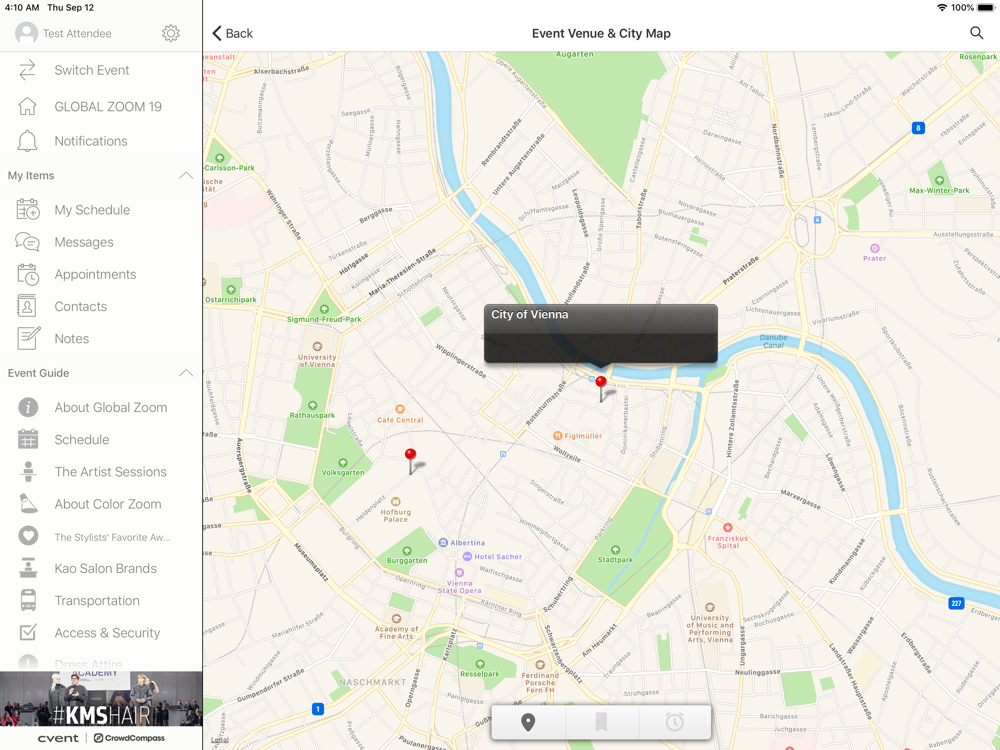Select the Kao Salon Brands entry
This screenshot has height=750, width=1000.
[101, 568]
